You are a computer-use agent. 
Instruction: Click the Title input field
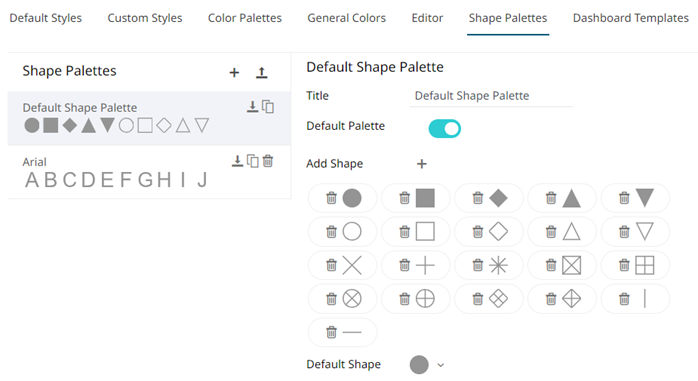(x=491, y=96)
